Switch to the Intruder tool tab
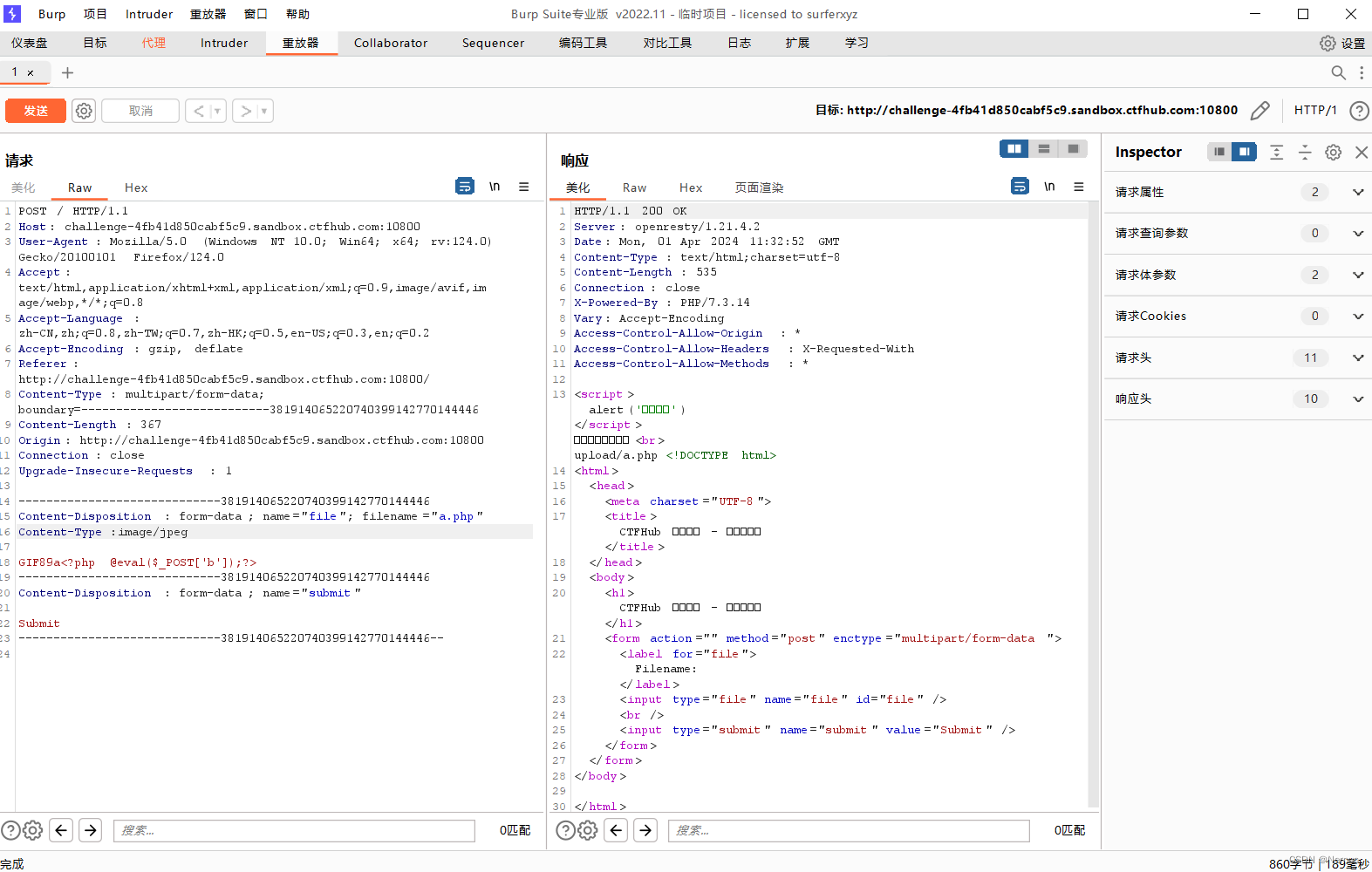This screenshot has width=1372, height=872. click(x=224, y=43)
